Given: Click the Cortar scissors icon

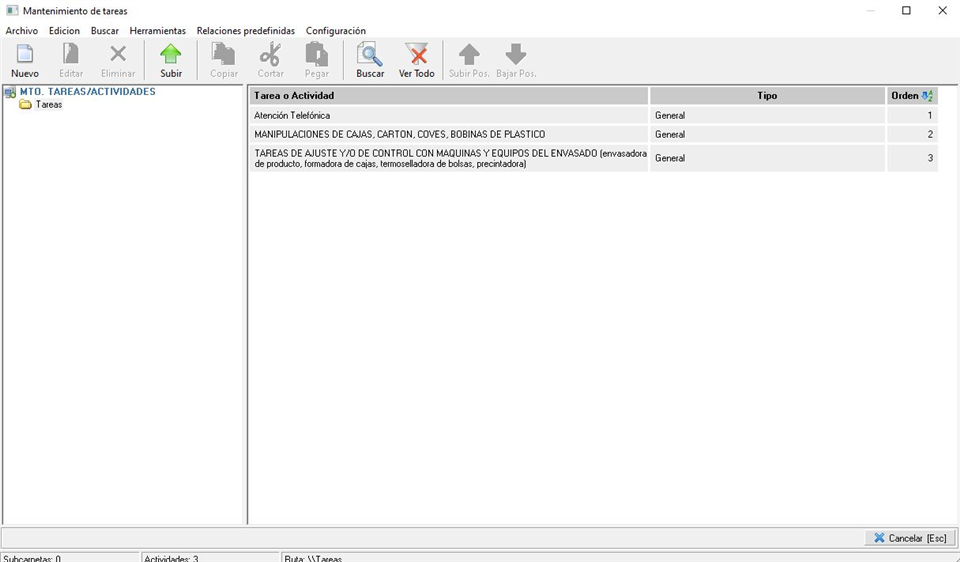Looking at the screenshot, I should coord(270,55).
